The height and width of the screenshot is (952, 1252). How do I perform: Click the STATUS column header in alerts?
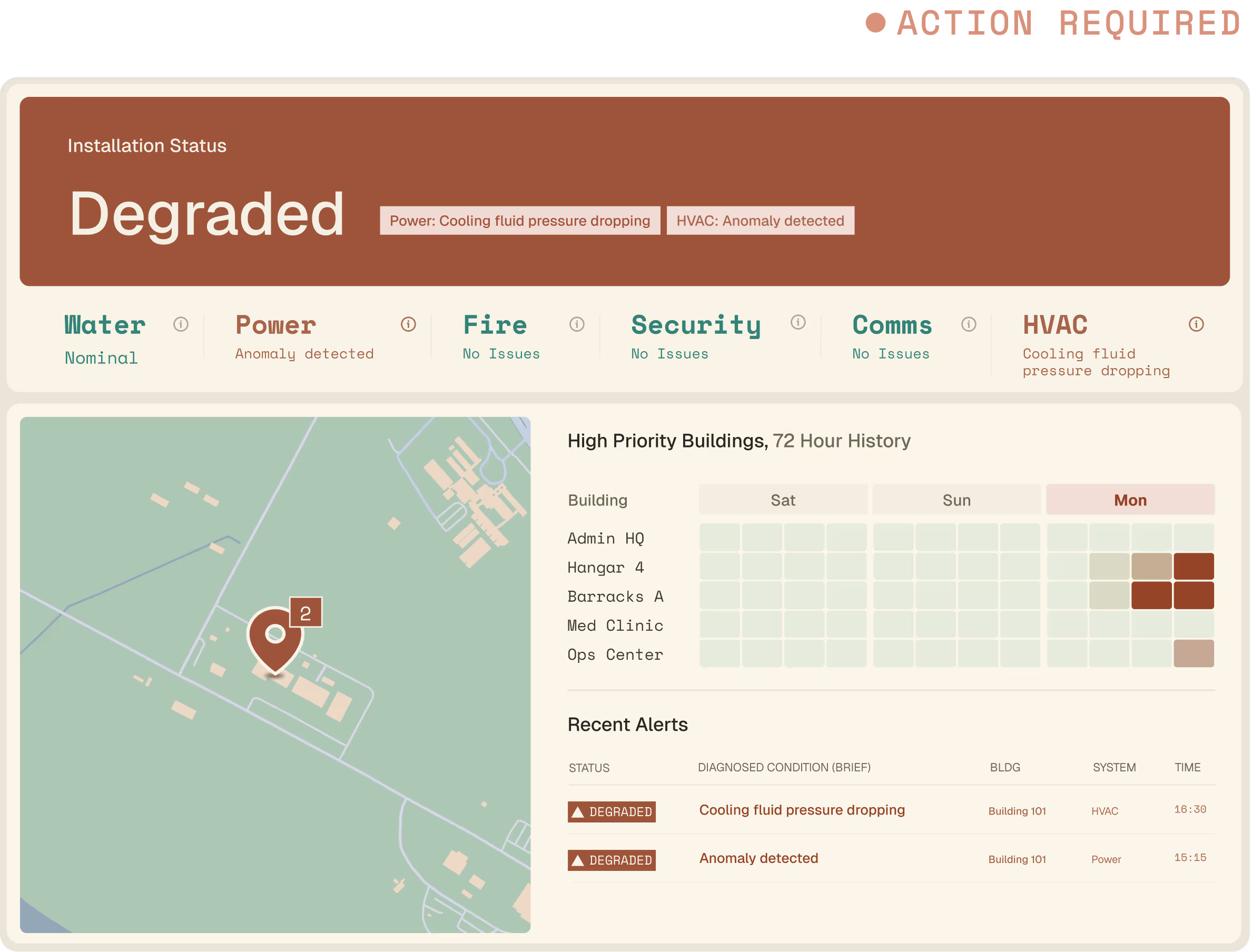coord(589,768)
